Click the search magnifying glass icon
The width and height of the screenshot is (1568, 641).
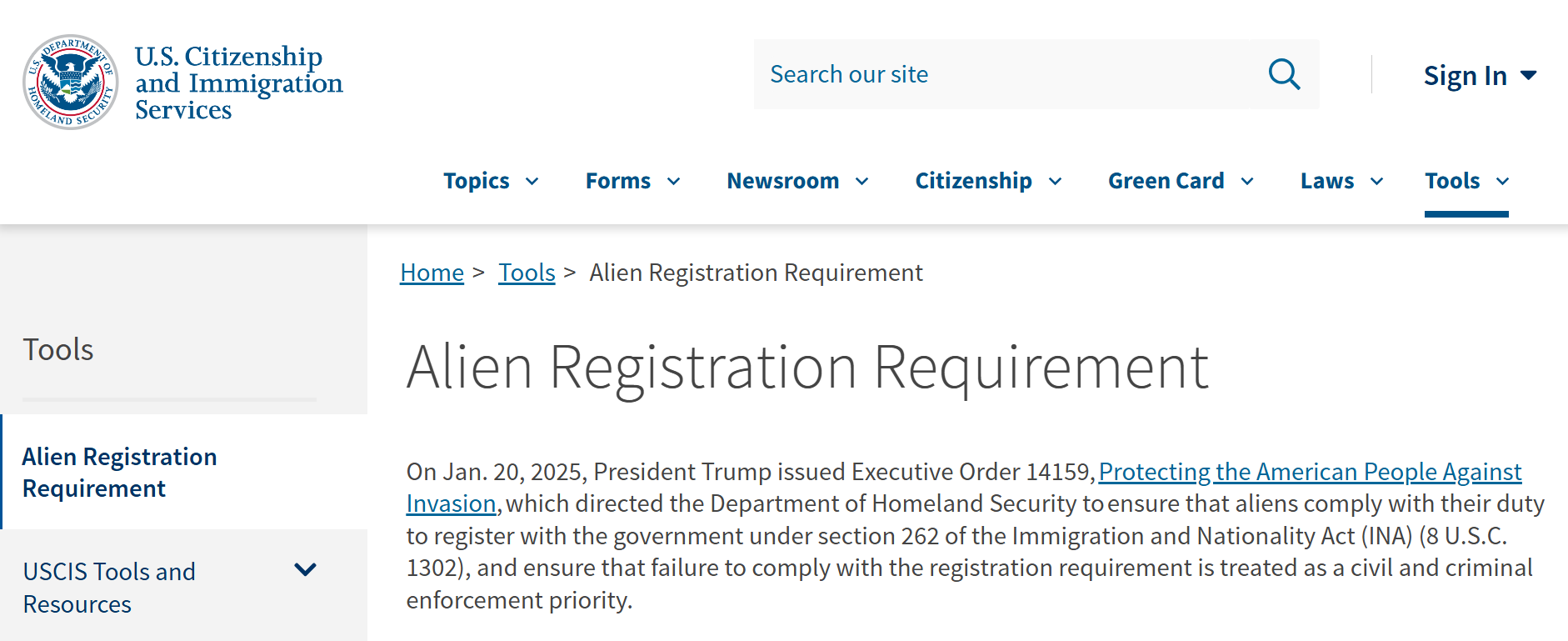click(x=1283, y=74)
